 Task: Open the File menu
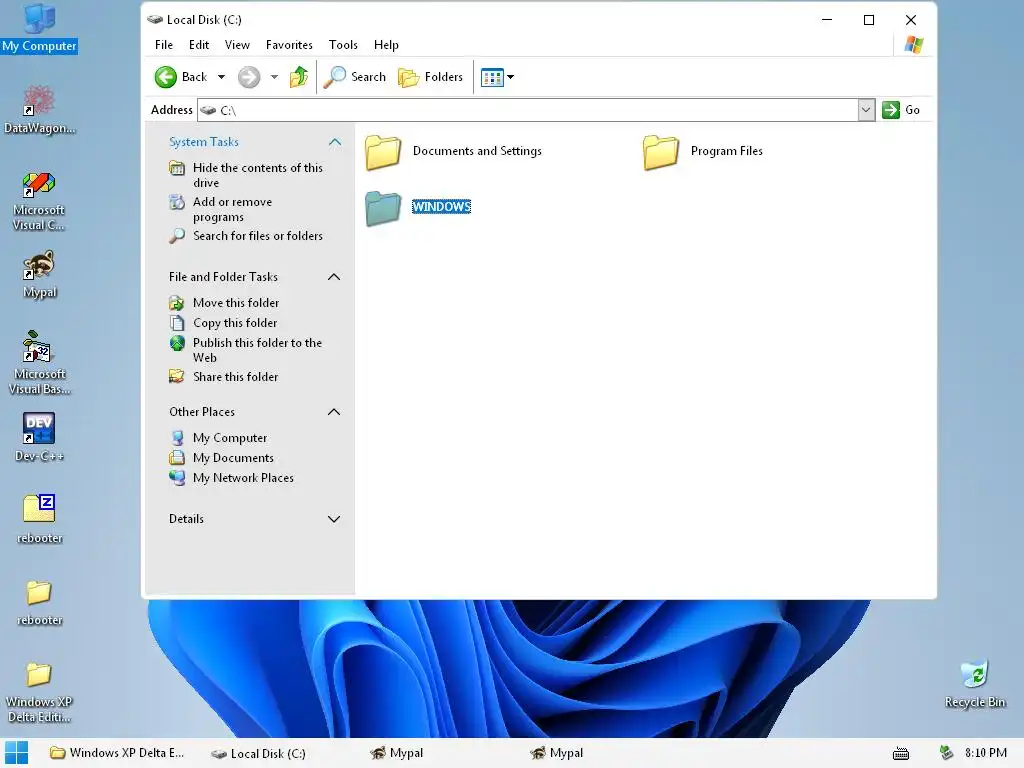[x=164, y=45]
